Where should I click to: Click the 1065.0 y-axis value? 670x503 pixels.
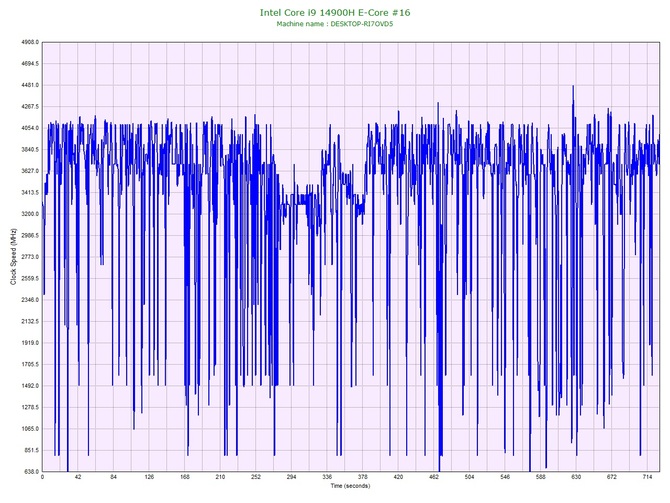[30, 429]
